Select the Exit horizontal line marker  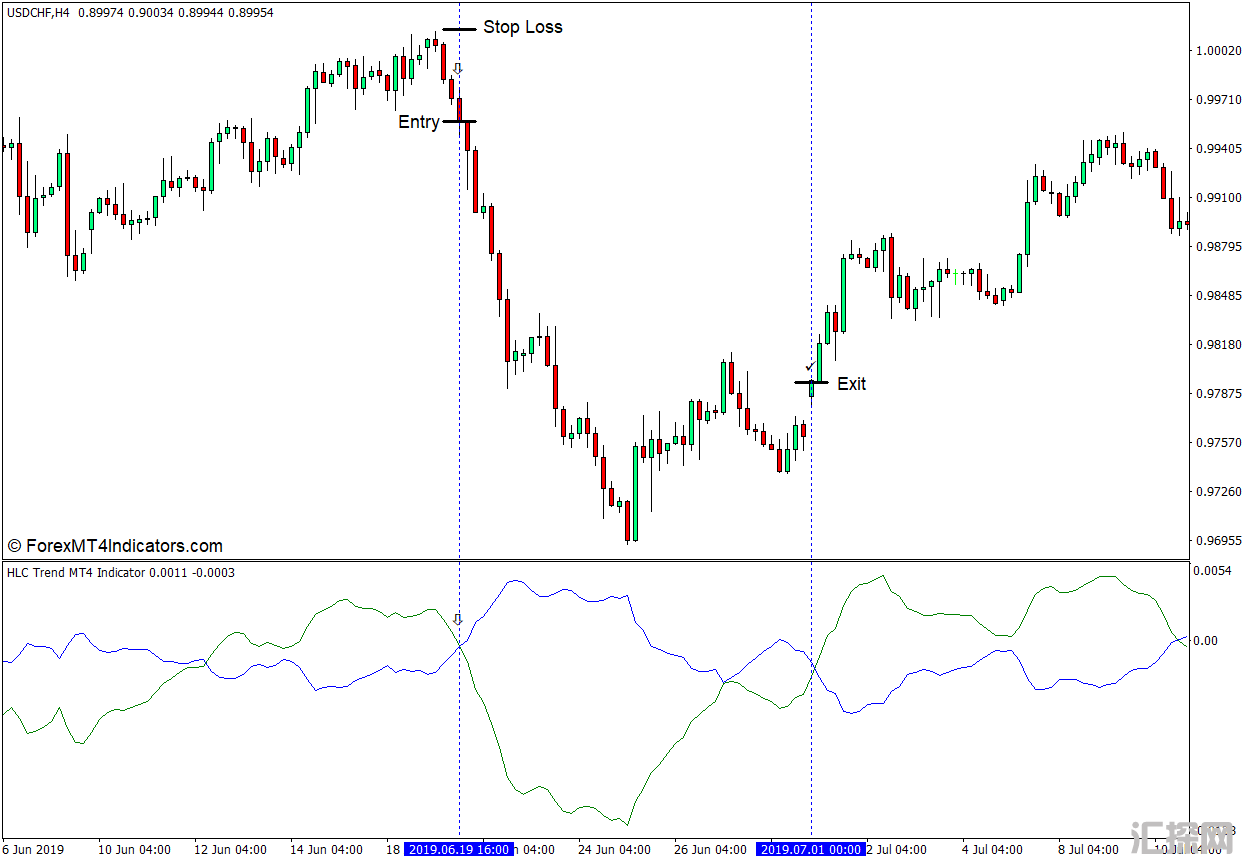click(811, 382)
